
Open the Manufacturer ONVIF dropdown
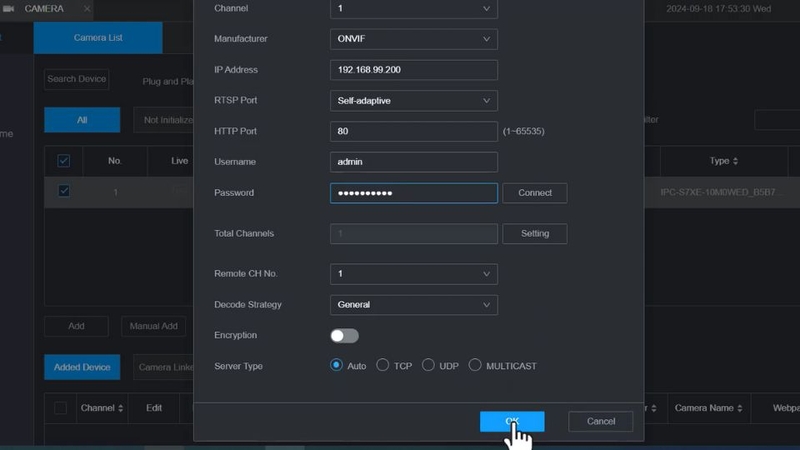coord(414,39)
